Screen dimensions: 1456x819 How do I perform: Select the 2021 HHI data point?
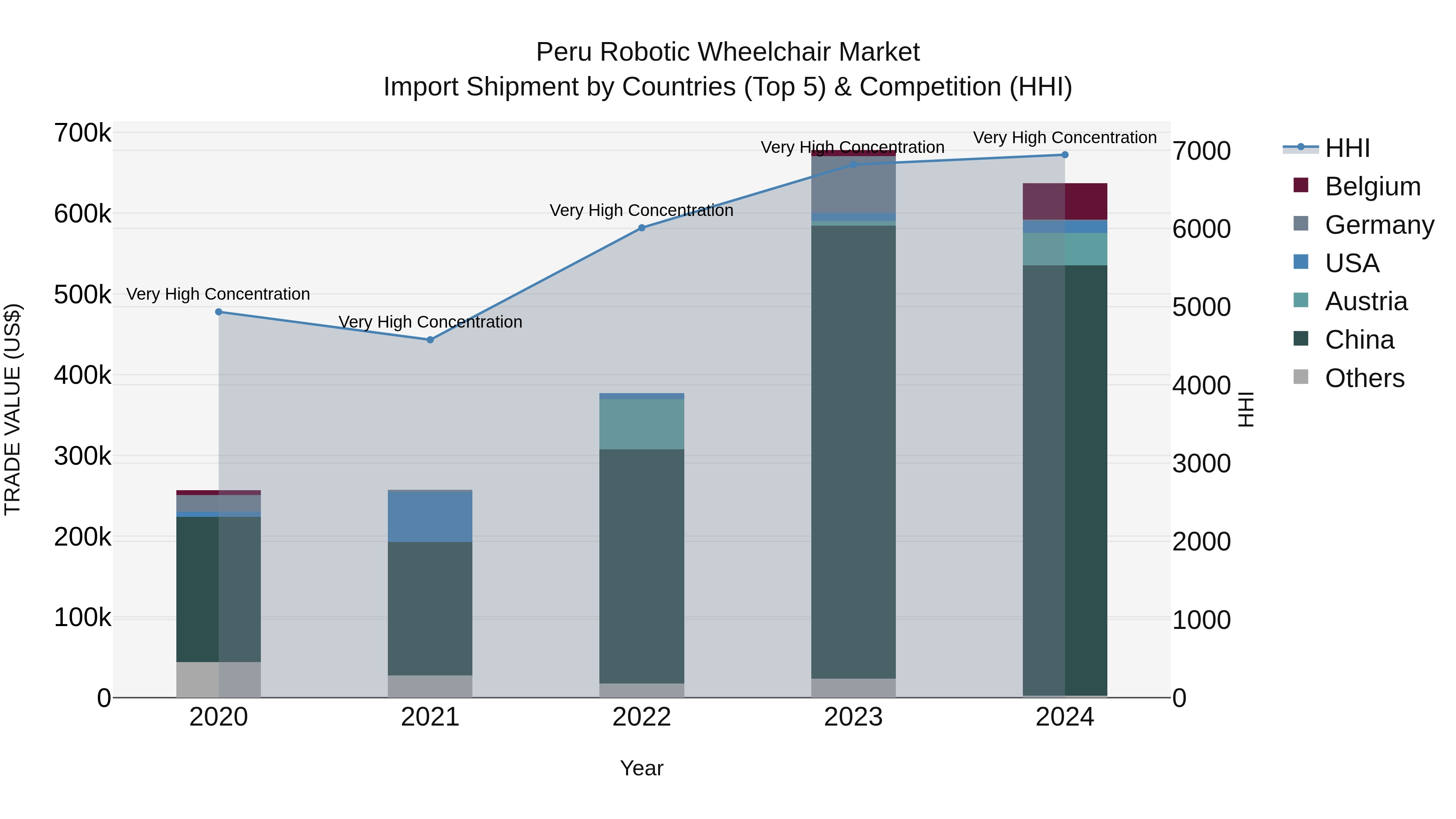[x=430, y=340]
